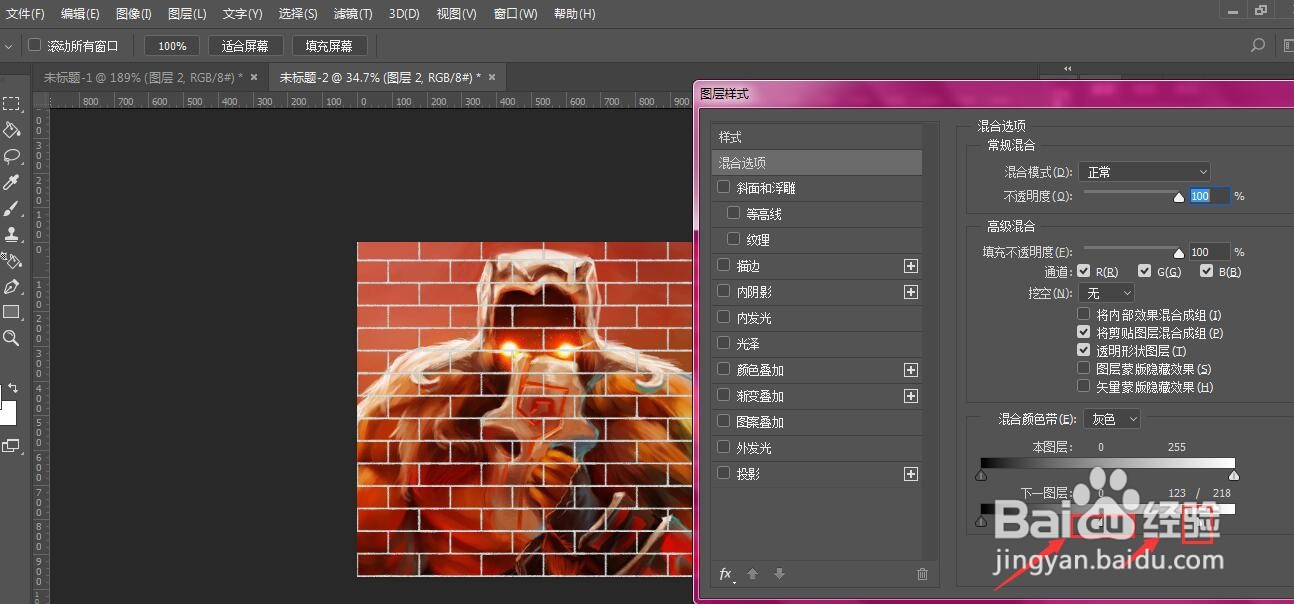Change the screen mode icon at toolbar bottom
The image size is (1294, 604).
10,446
